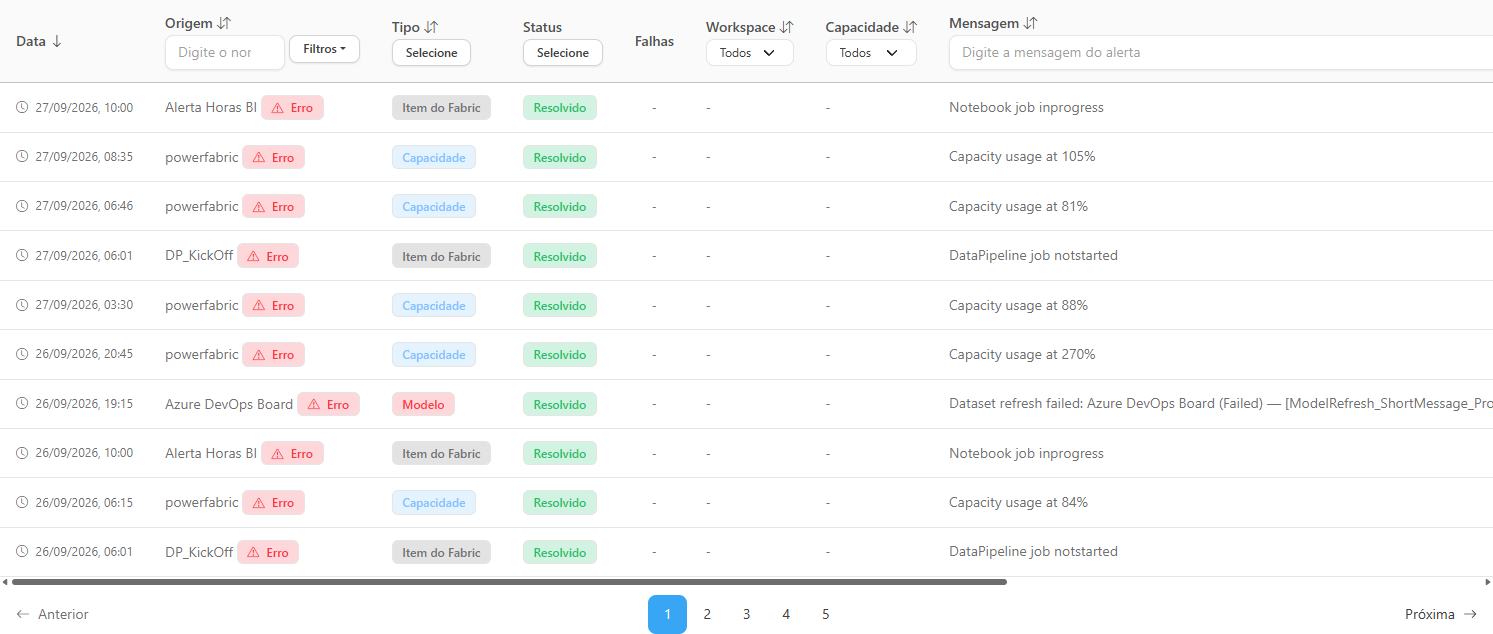The width and height of the screenshot is (1493, 634).
Task: Click clock icon for 27/09/2026, 10:00
Action: [x=22, y=107]
